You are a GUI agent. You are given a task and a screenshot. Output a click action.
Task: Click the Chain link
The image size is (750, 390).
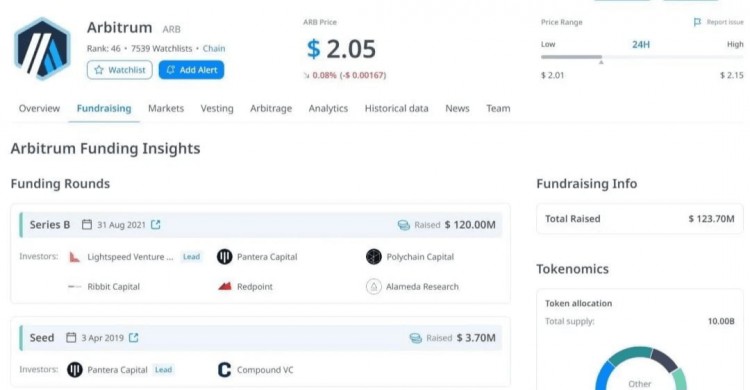pyautogui.click(x=214, y=48)
